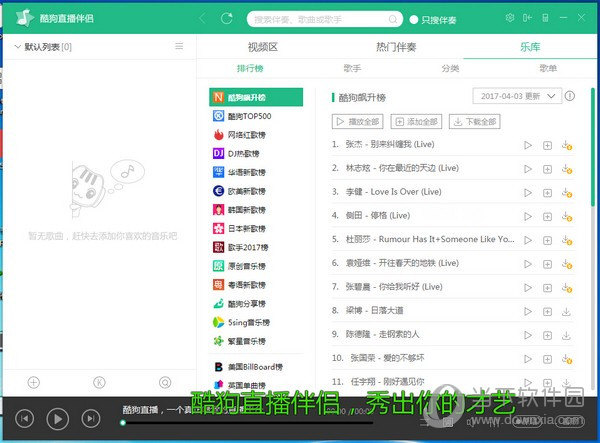Open the 繁星音乐榜 chart
Image resolution: width=600 pixels, height=443 pixels.
point(256,341)
